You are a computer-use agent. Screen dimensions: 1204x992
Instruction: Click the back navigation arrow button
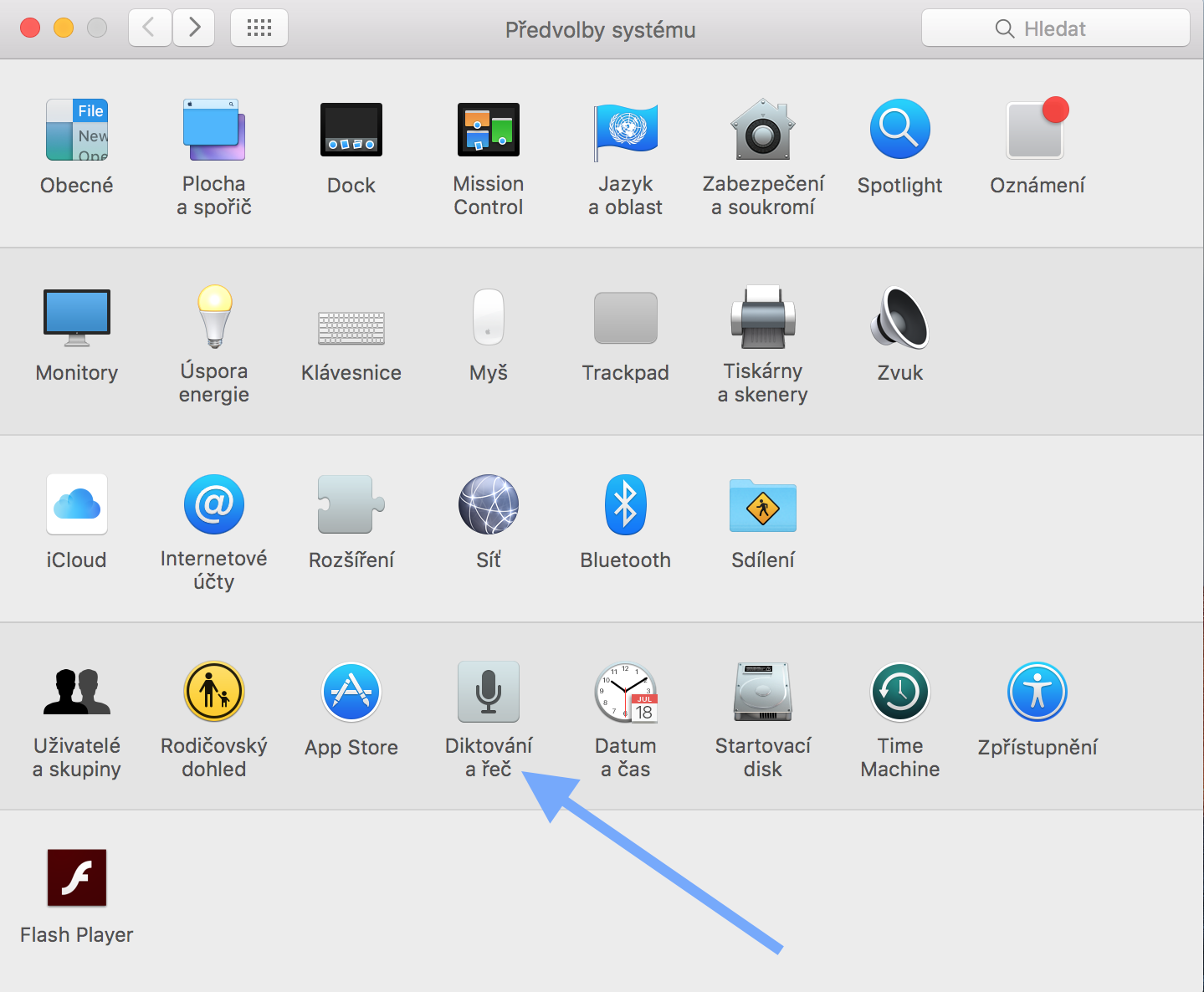(150, 28)
